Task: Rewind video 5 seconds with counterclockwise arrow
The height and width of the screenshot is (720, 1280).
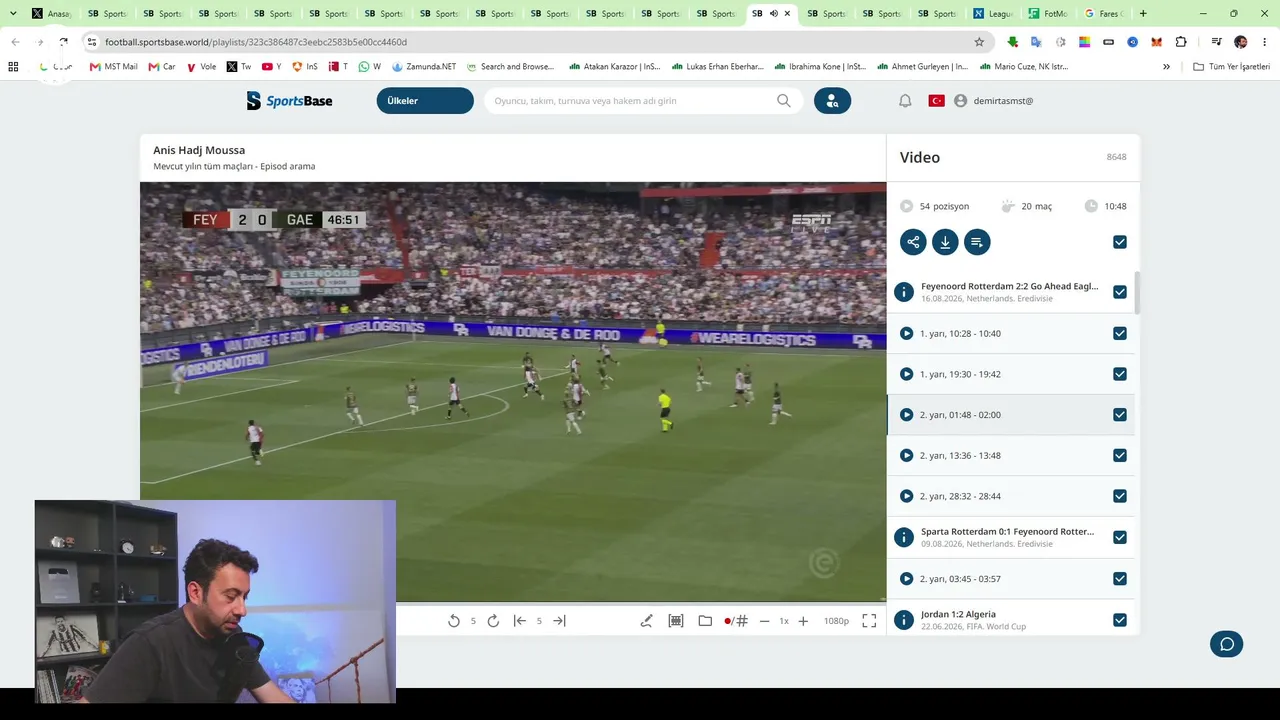Action: click(x=454, y=621)
